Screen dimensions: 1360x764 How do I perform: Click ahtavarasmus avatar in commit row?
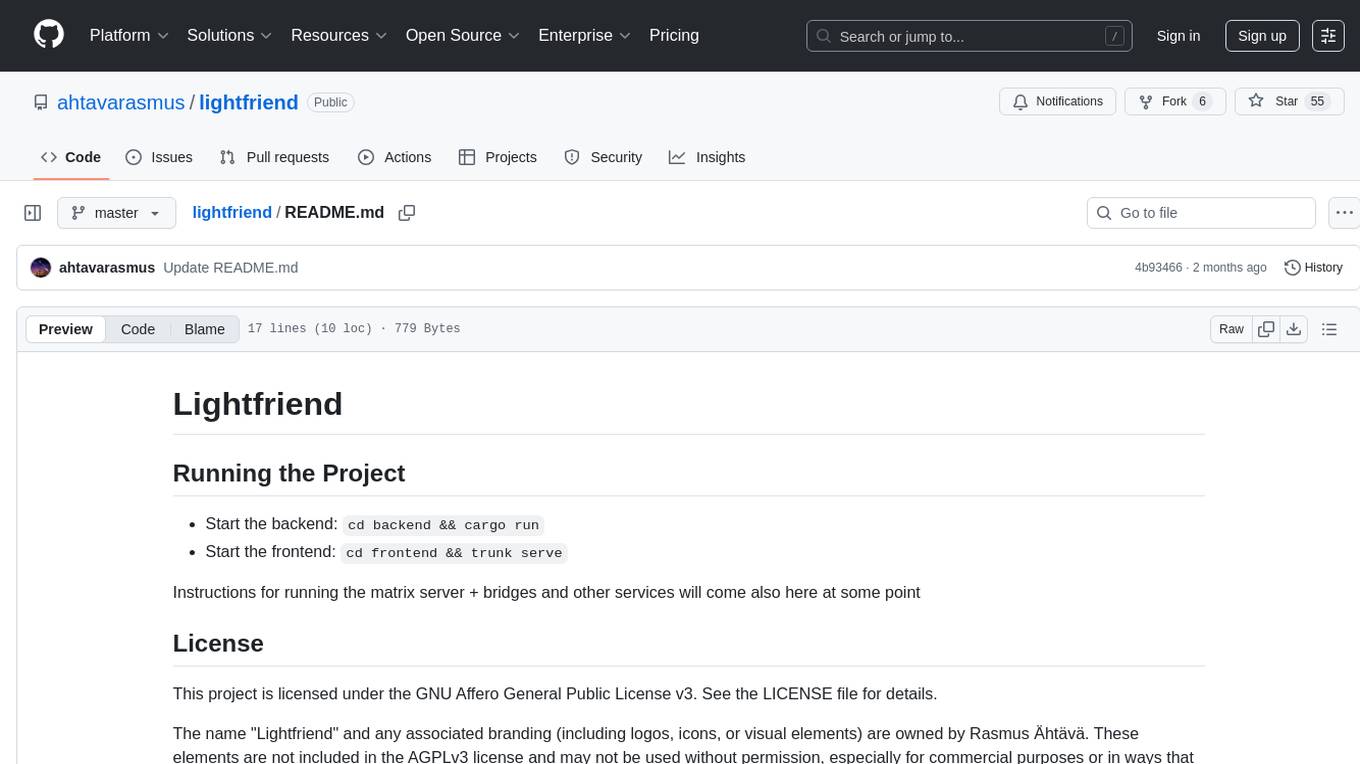(41, 267)
